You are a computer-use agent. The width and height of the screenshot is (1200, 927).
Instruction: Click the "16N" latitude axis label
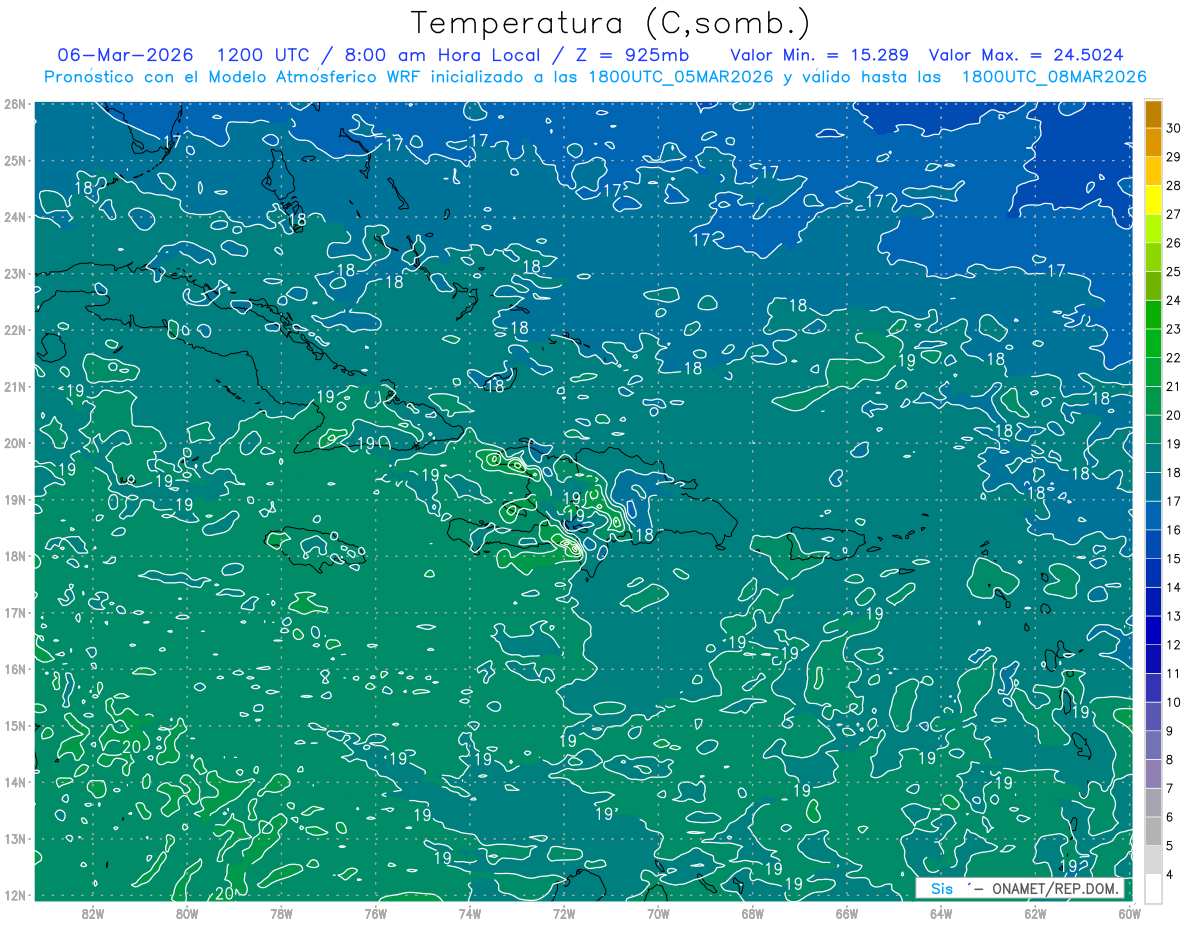pos(14,669)
